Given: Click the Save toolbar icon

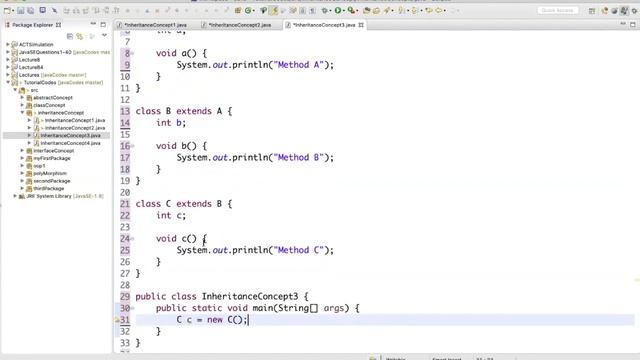Looking at the screenshot, I should pos(21,11).
